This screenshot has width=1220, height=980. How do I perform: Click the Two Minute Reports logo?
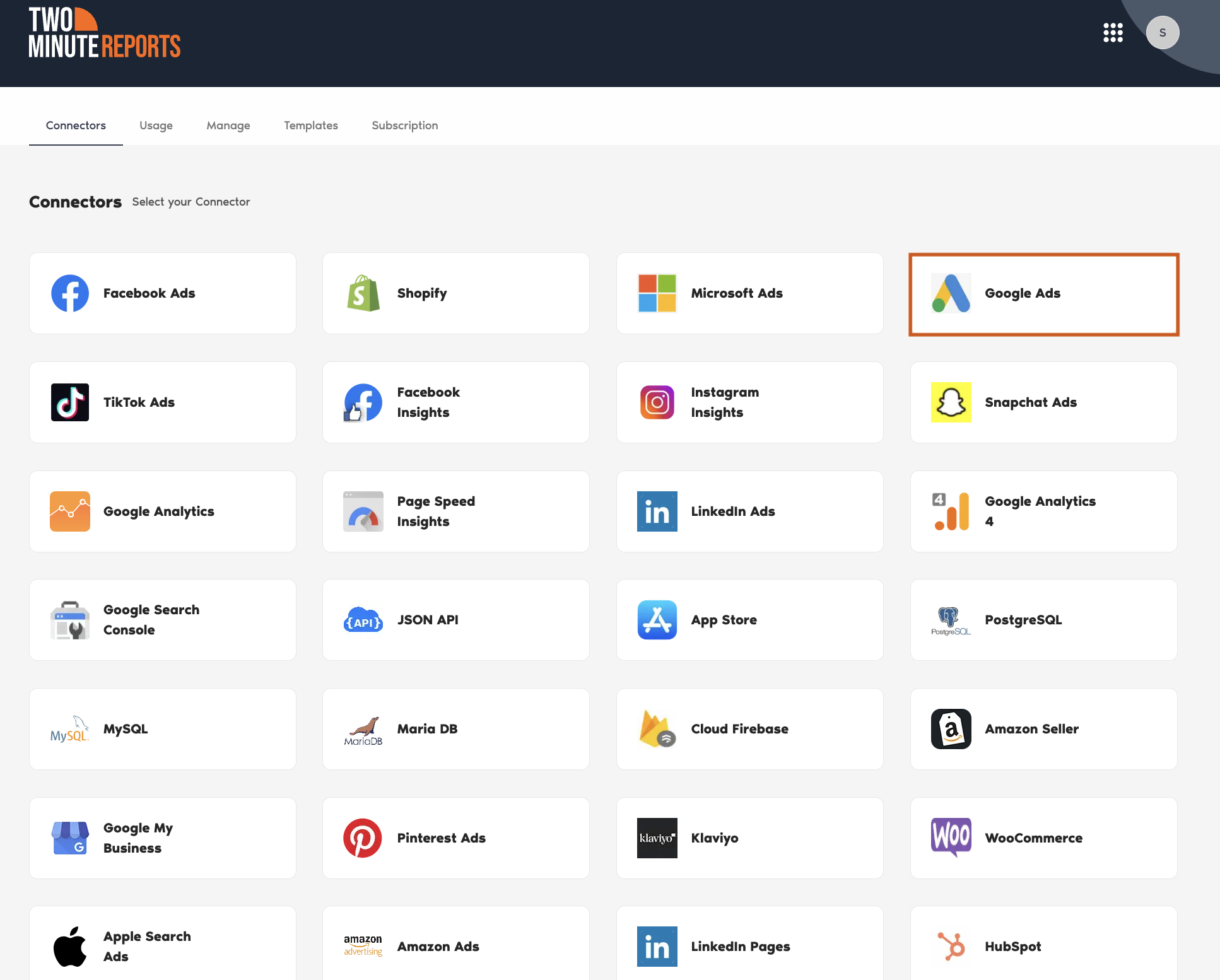pos(105,33)
